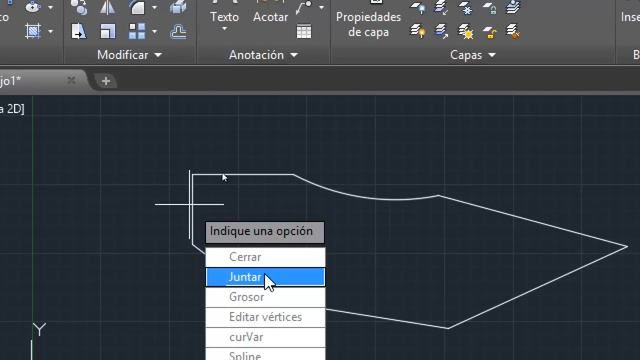Select the Array (Matriz) tool icon
The image size is (640, 360).
tap(137, 31)
